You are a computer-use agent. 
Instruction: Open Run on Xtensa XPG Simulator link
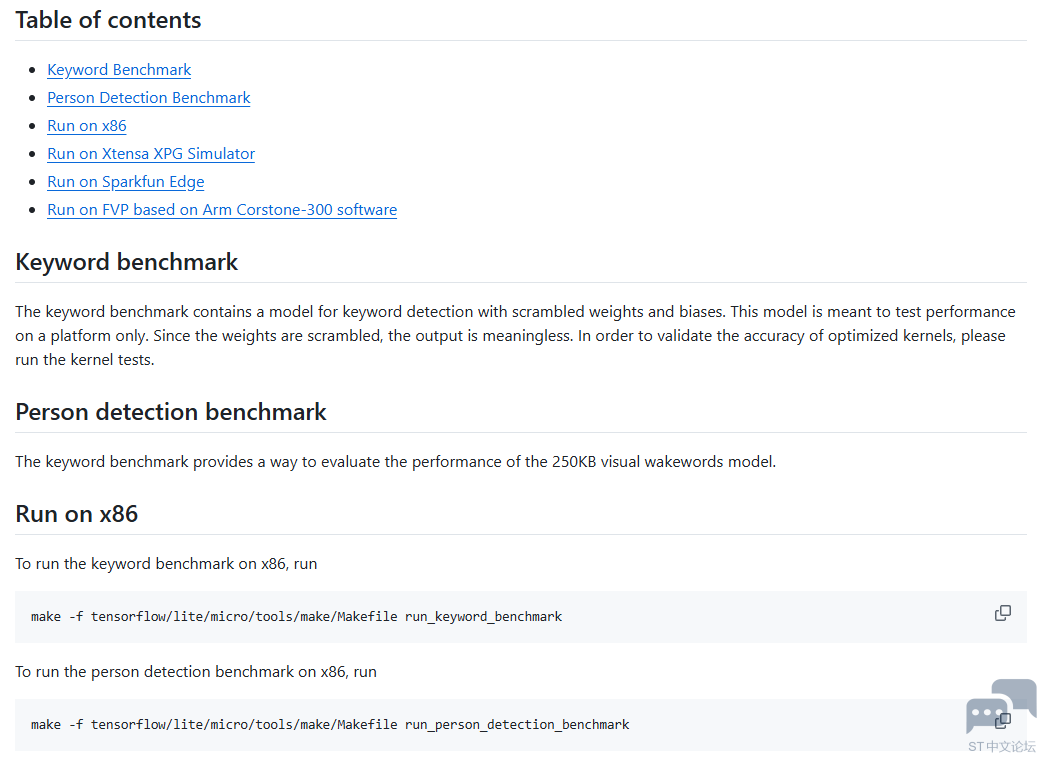[x=151, y=154]
